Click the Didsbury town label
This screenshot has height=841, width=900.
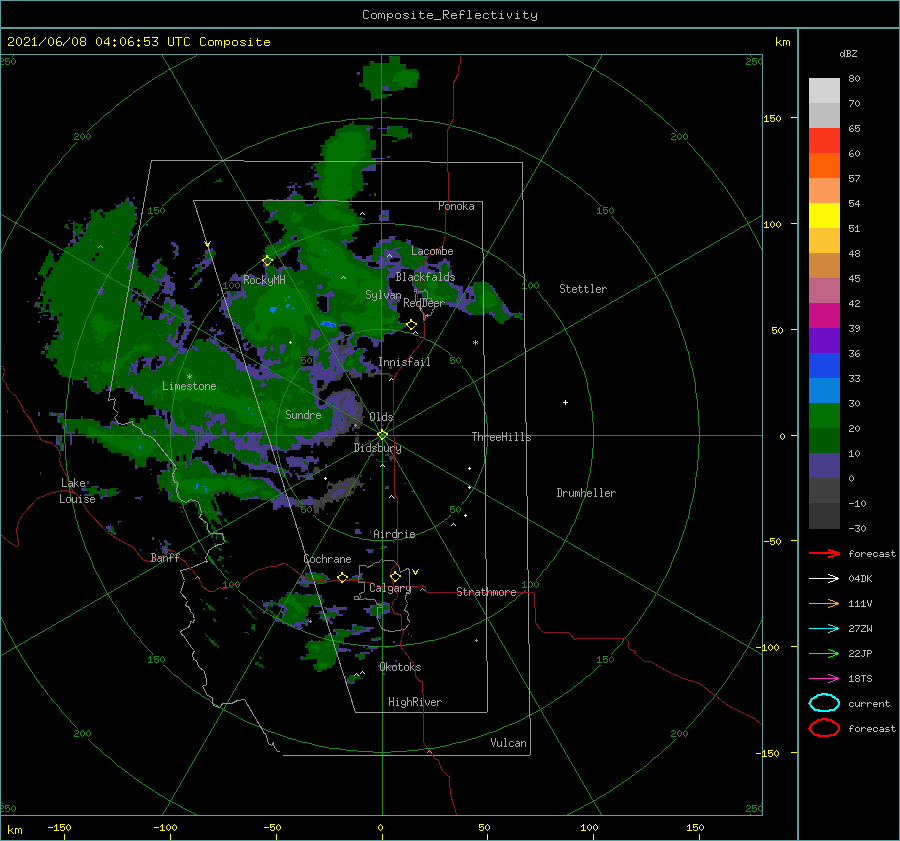click(378, 448)
